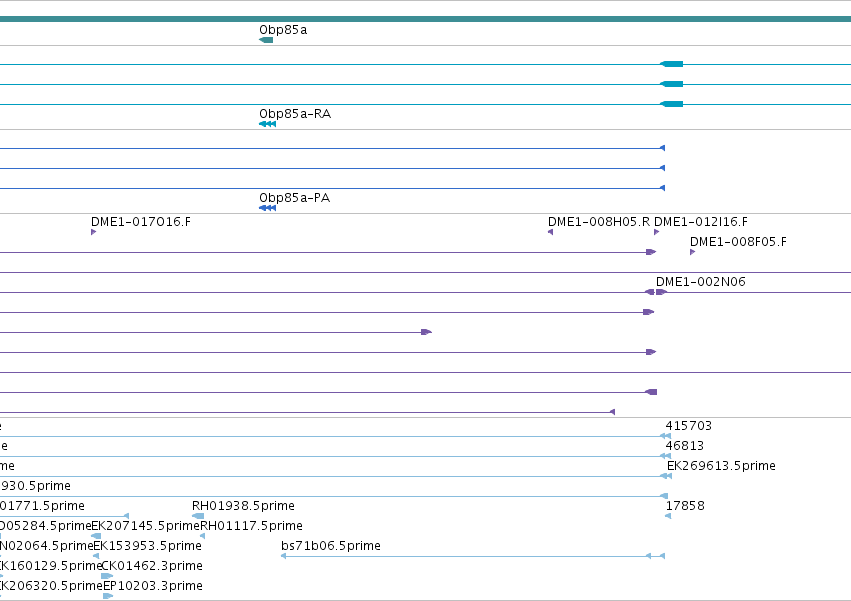
Task: Click the small arrow under 17858
Action: tap(668, 516)
